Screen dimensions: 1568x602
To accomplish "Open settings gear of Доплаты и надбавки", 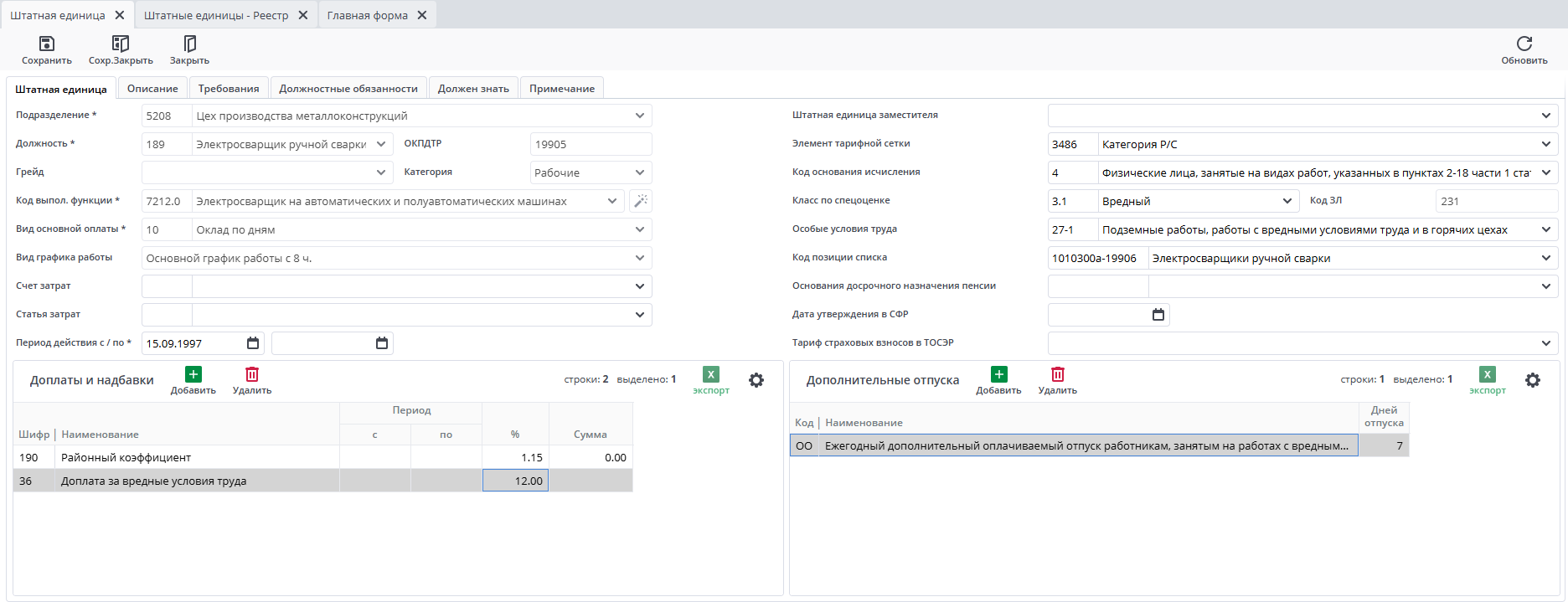I will click(x=756, y=380).
